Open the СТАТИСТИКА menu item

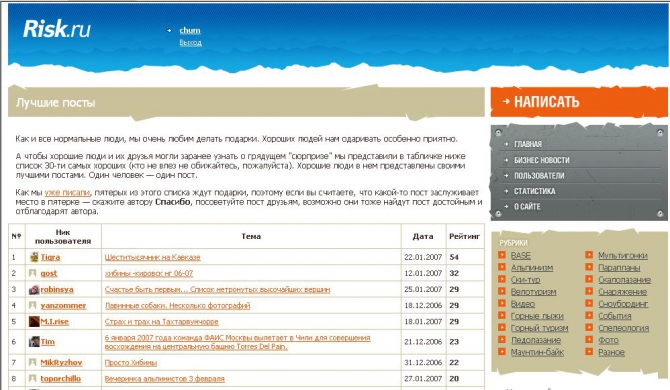534,191
